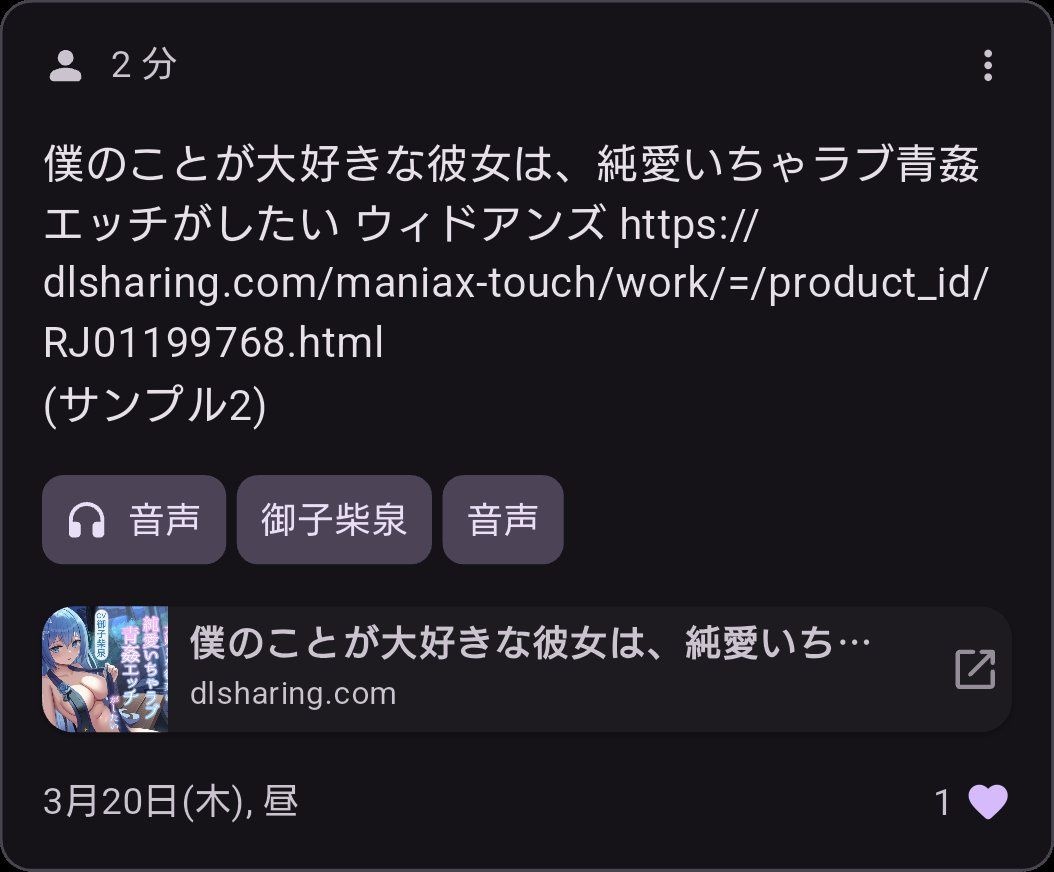Click dlsharing.com domain in link card
The width and height of the screenshot is (1054, 872).
click(293, 694)
